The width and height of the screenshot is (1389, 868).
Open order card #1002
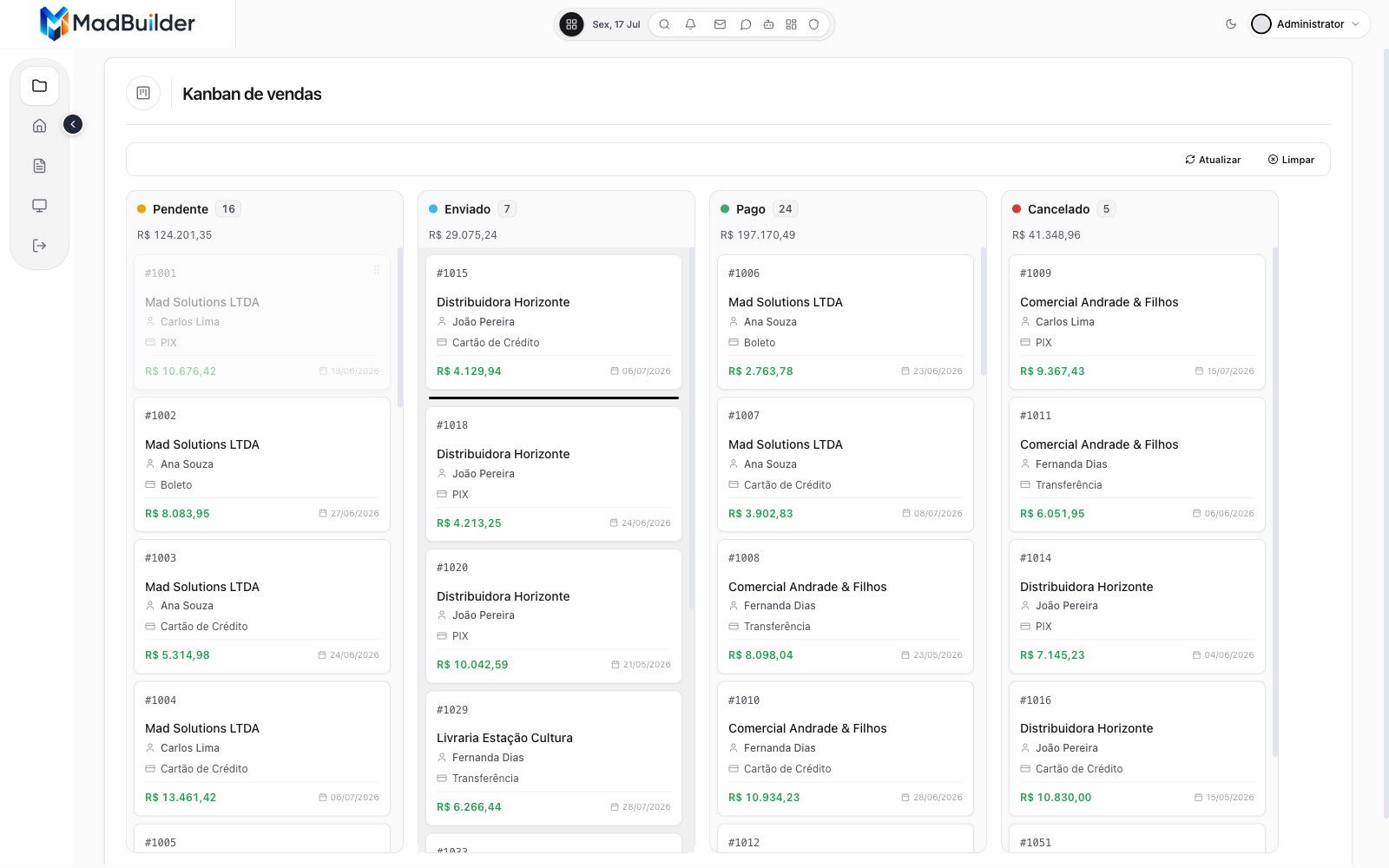(x=262, y=464)
